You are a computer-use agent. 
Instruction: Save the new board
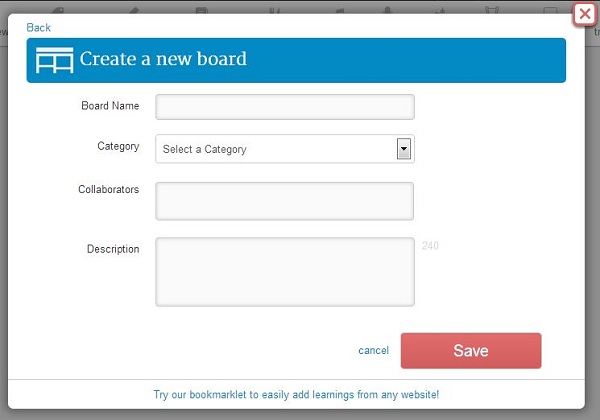click(470, 351)
